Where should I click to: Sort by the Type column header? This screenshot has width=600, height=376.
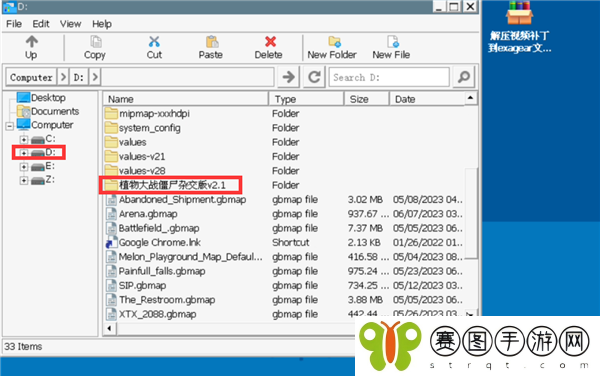pos(306,99)
